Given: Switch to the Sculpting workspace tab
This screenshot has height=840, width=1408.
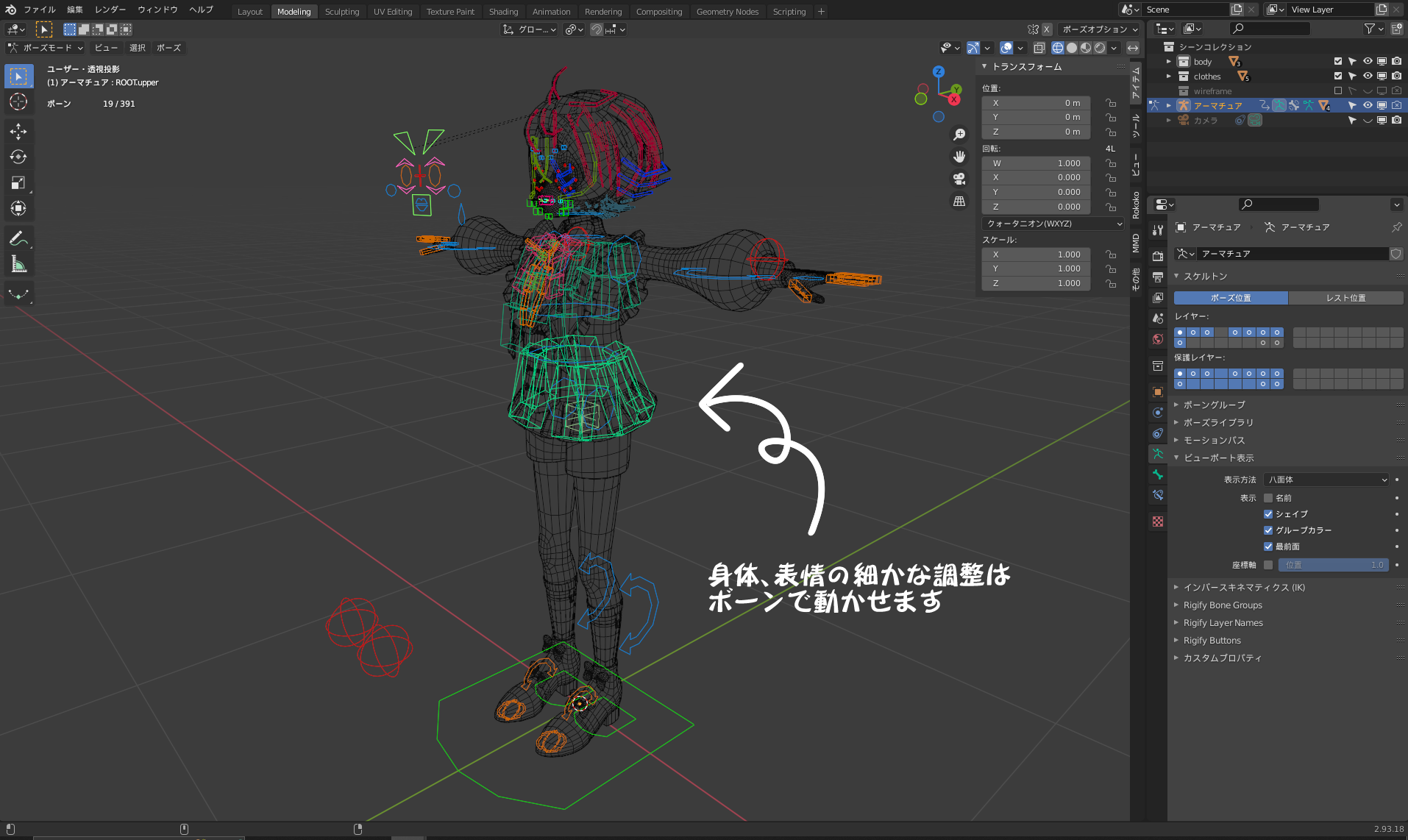Looking at the screenshot, I should (x=342, y=12).
